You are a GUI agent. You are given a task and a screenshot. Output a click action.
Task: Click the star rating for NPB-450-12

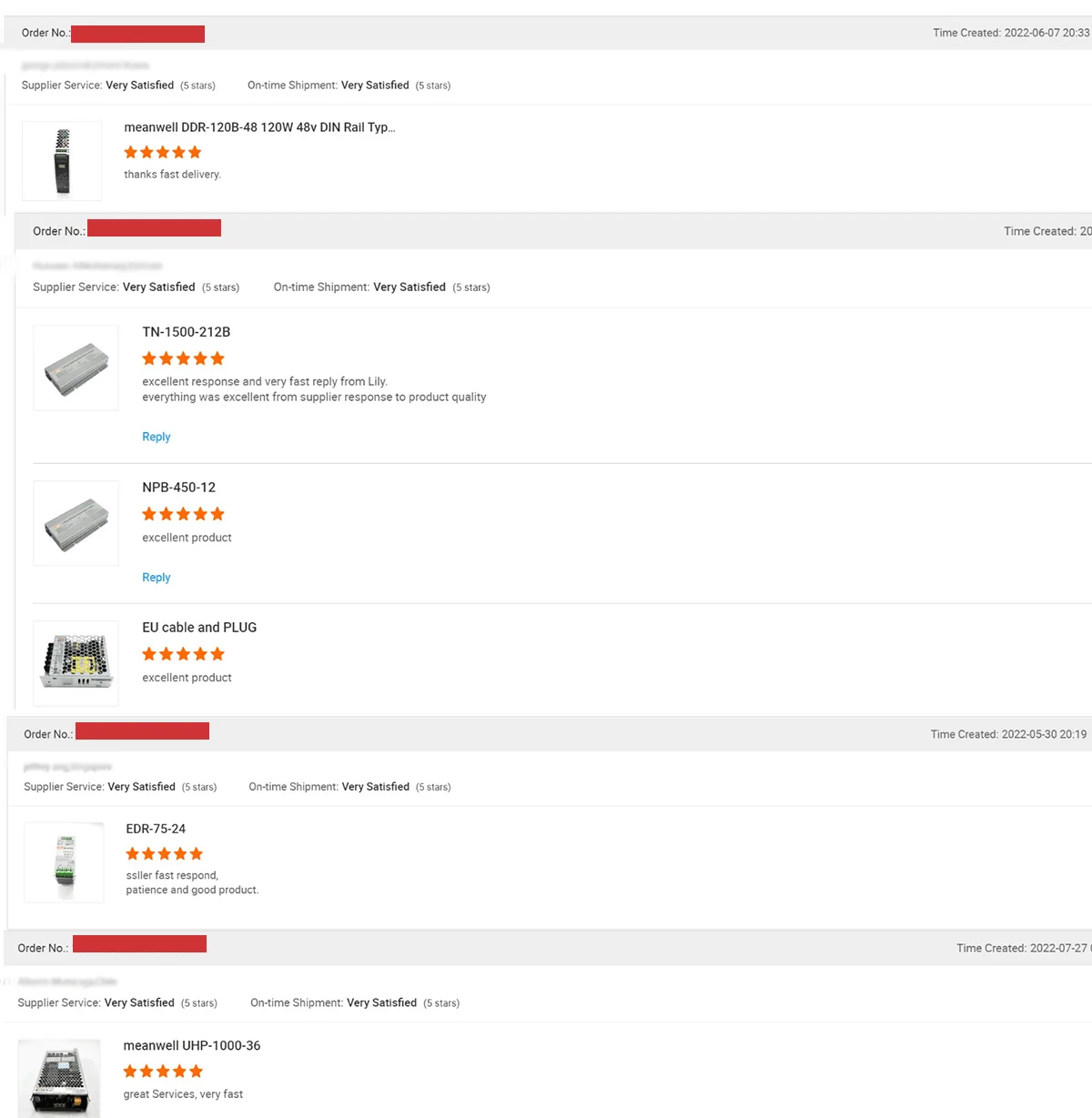coord(183,514)
